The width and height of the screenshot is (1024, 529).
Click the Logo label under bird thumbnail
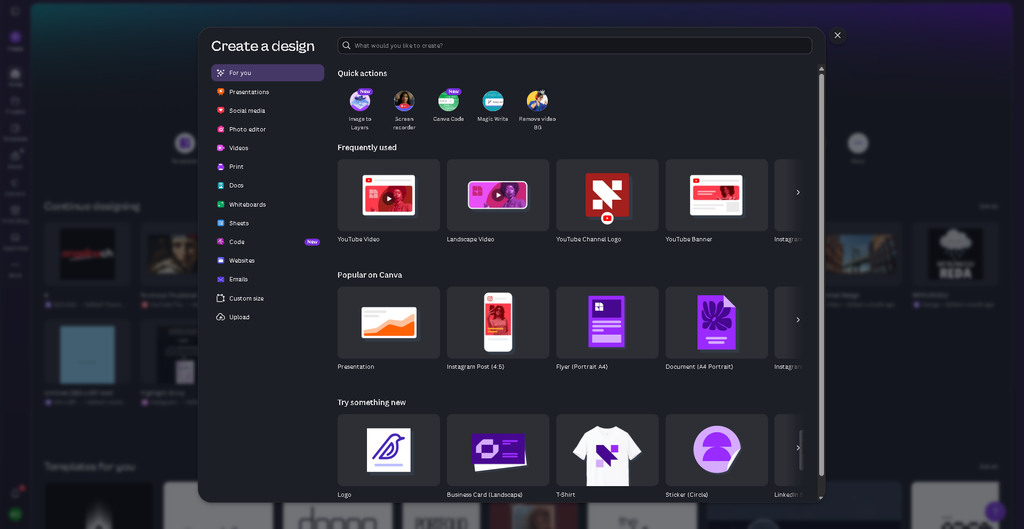click(x=344, y=494)
